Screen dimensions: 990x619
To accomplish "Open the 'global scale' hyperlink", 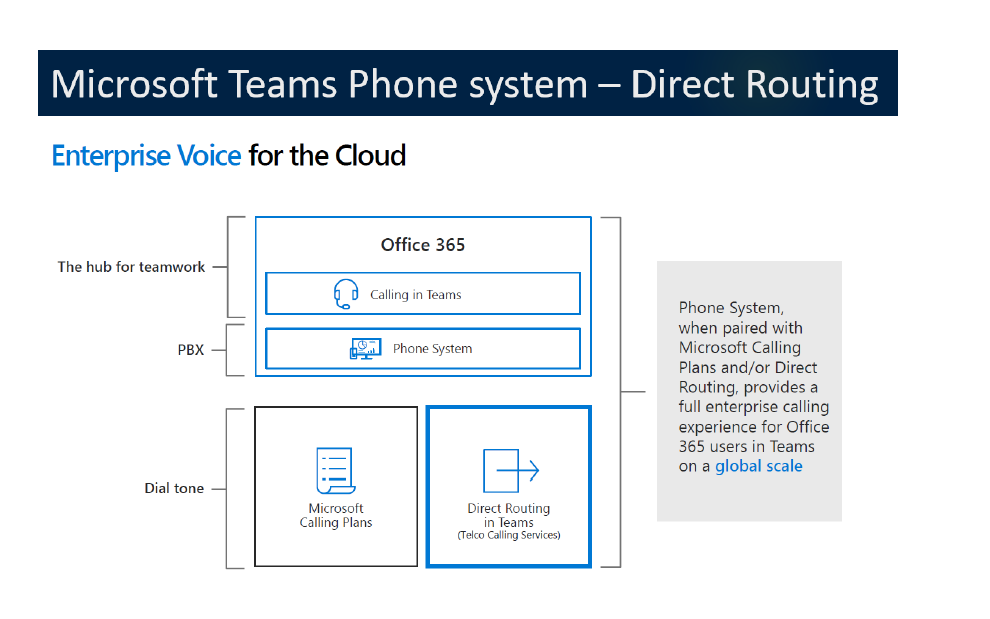I will (758, 466).
